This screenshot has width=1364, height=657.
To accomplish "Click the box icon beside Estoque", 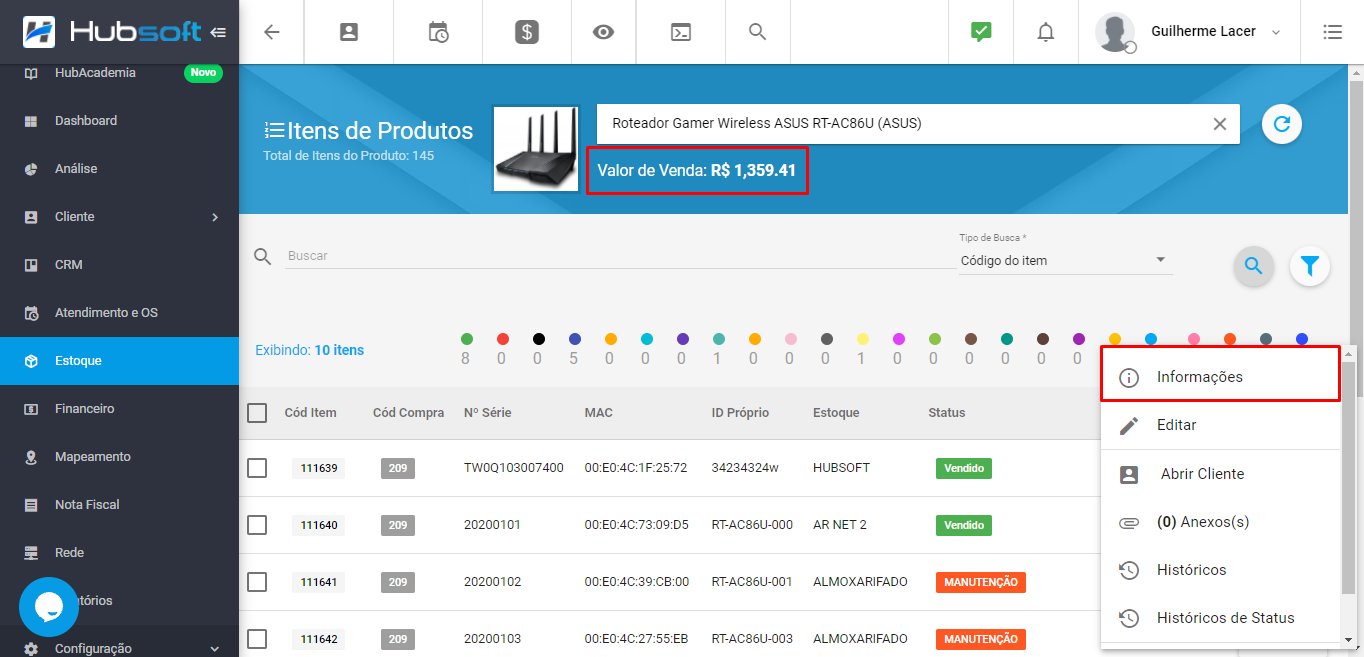I will 31,361.
